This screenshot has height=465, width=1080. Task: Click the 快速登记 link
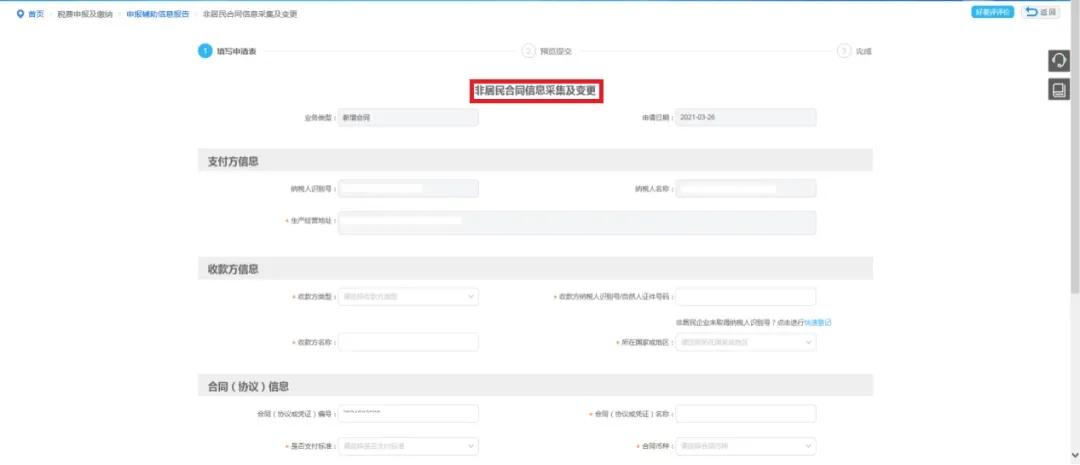820,322
